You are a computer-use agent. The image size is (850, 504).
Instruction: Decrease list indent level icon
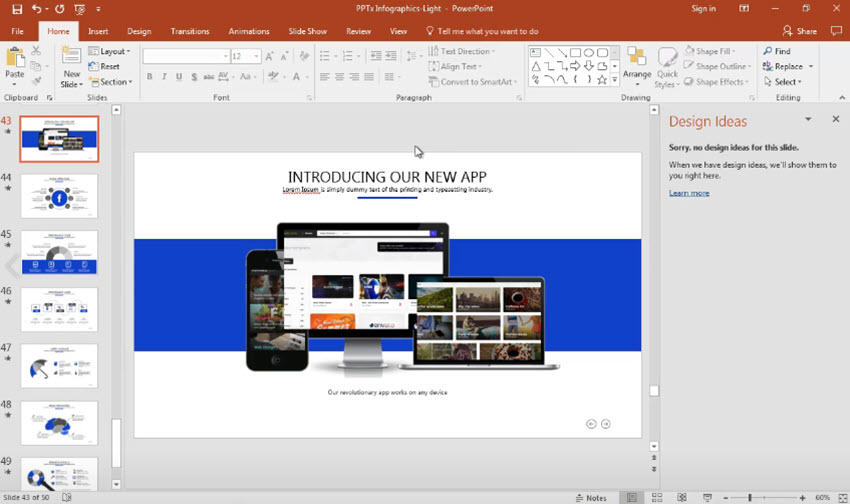(x=376, y=56)
